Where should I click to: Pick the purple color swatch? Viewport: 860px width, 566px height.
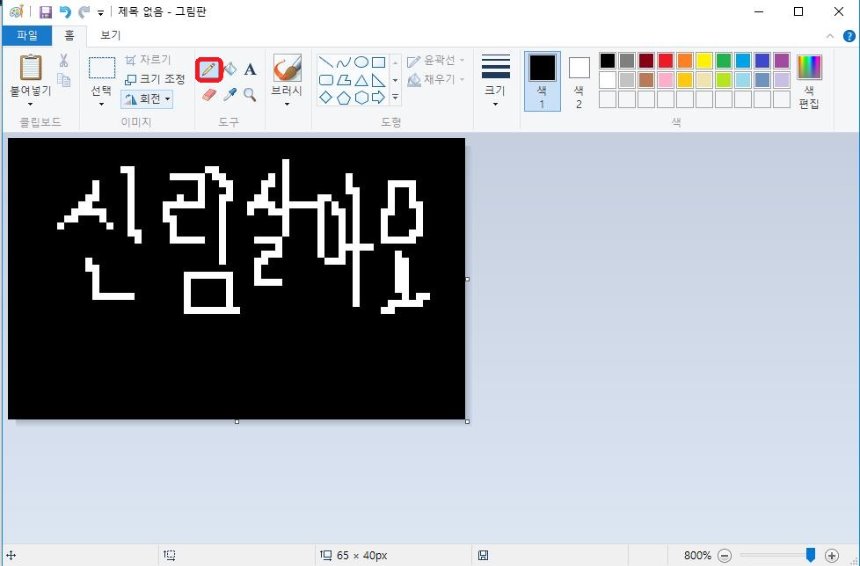click(782, 60)
